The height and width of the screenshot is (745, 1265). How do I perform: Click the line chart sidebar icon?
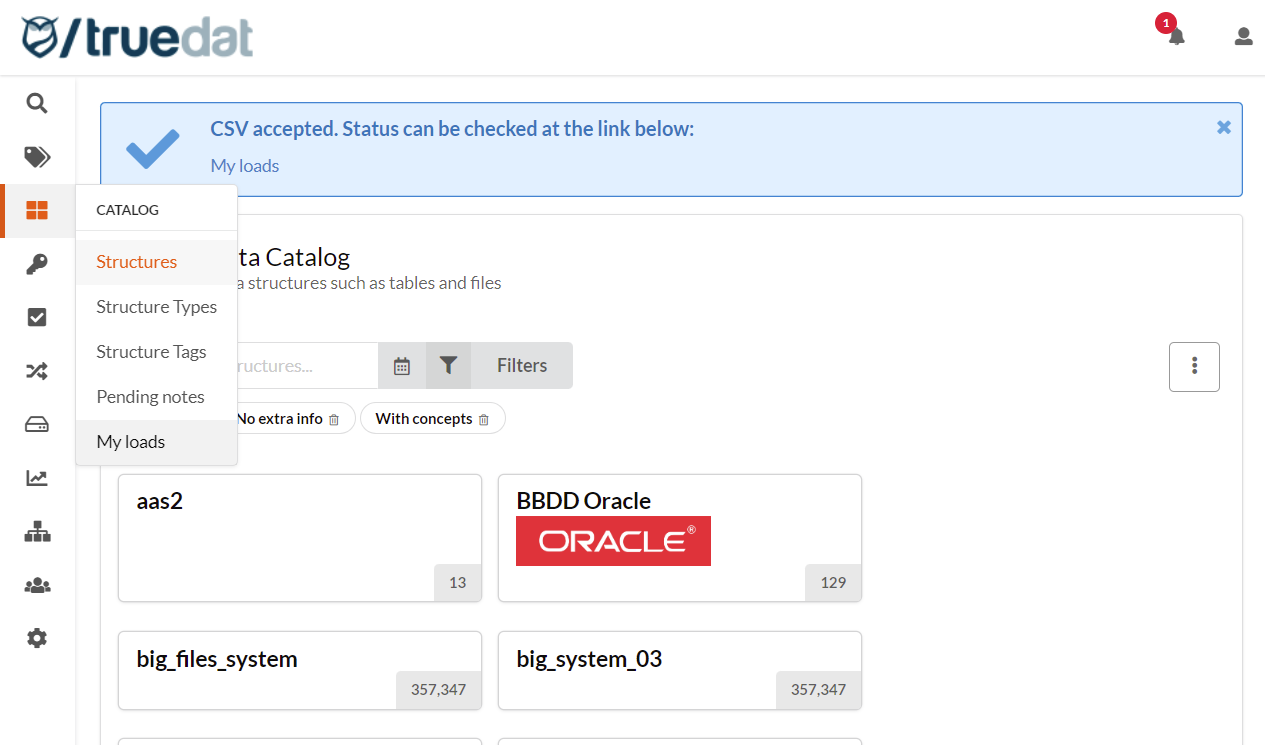point(37,478)
